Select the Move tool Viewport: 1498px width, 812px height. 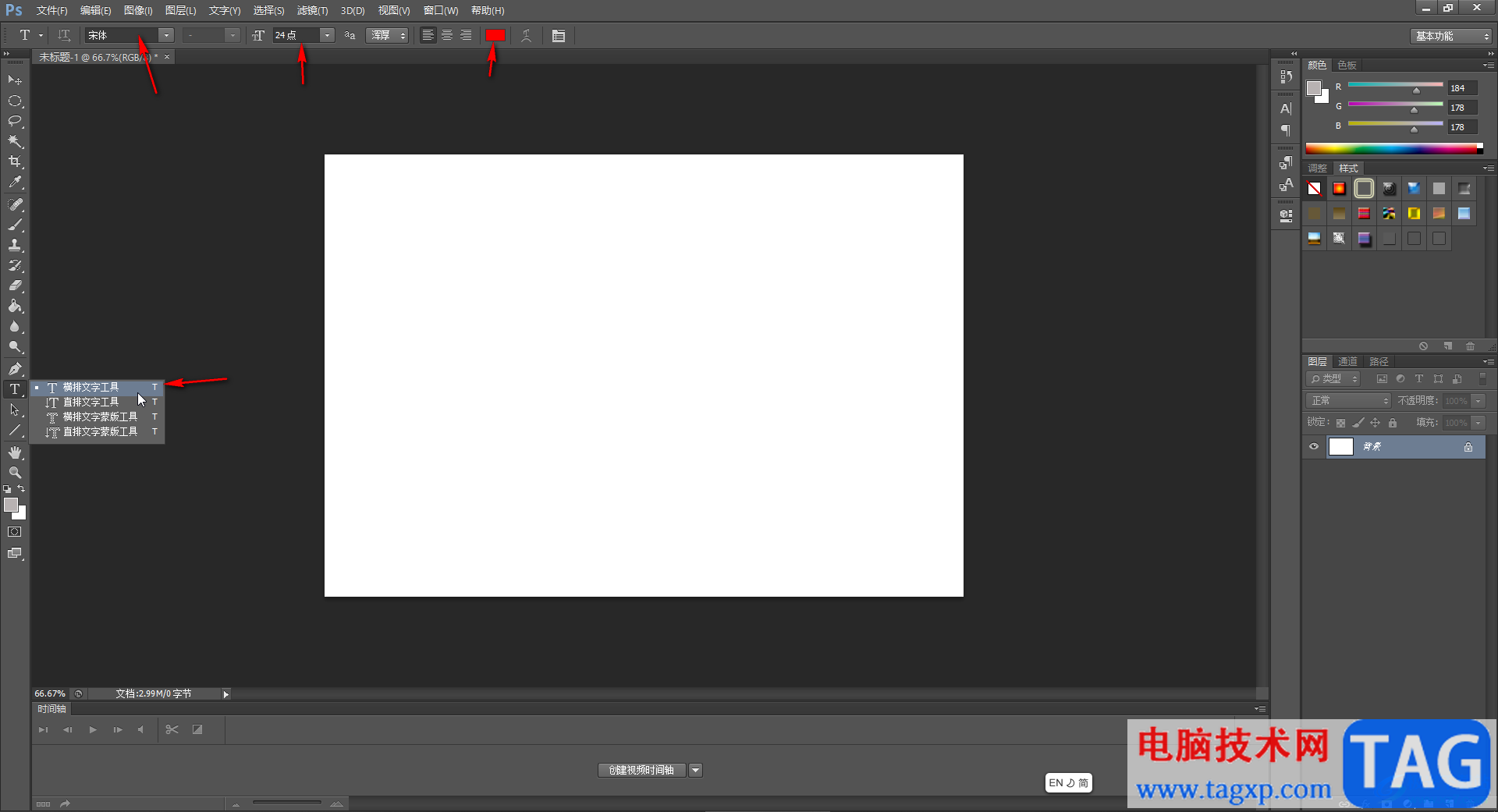pos(15,80)
